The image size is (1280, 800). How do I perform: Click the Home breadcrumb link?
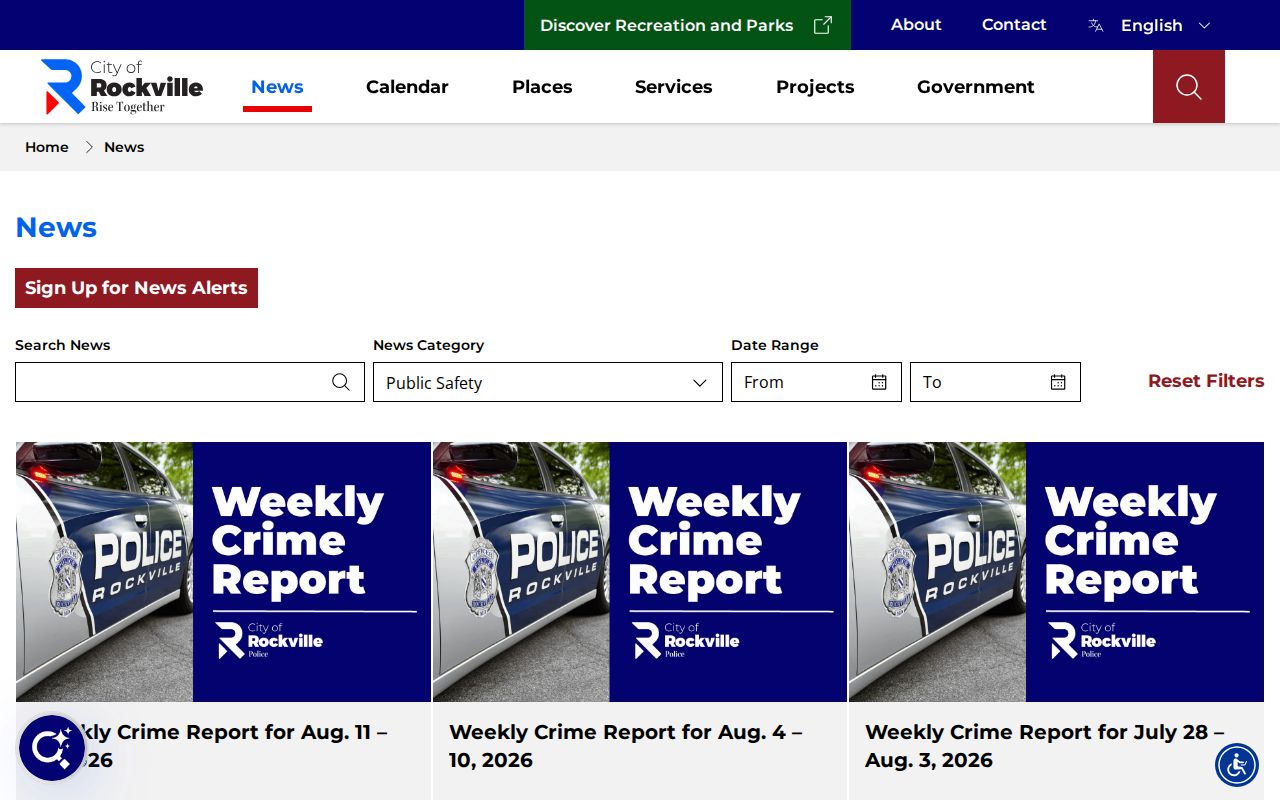[47, 147]
